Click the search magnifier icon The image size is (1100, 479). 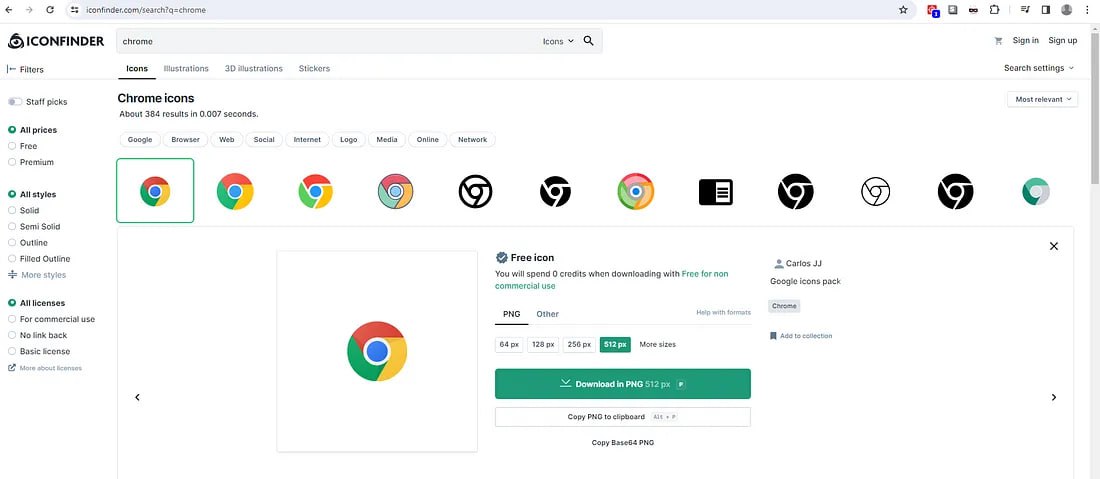tap(588, 41)
